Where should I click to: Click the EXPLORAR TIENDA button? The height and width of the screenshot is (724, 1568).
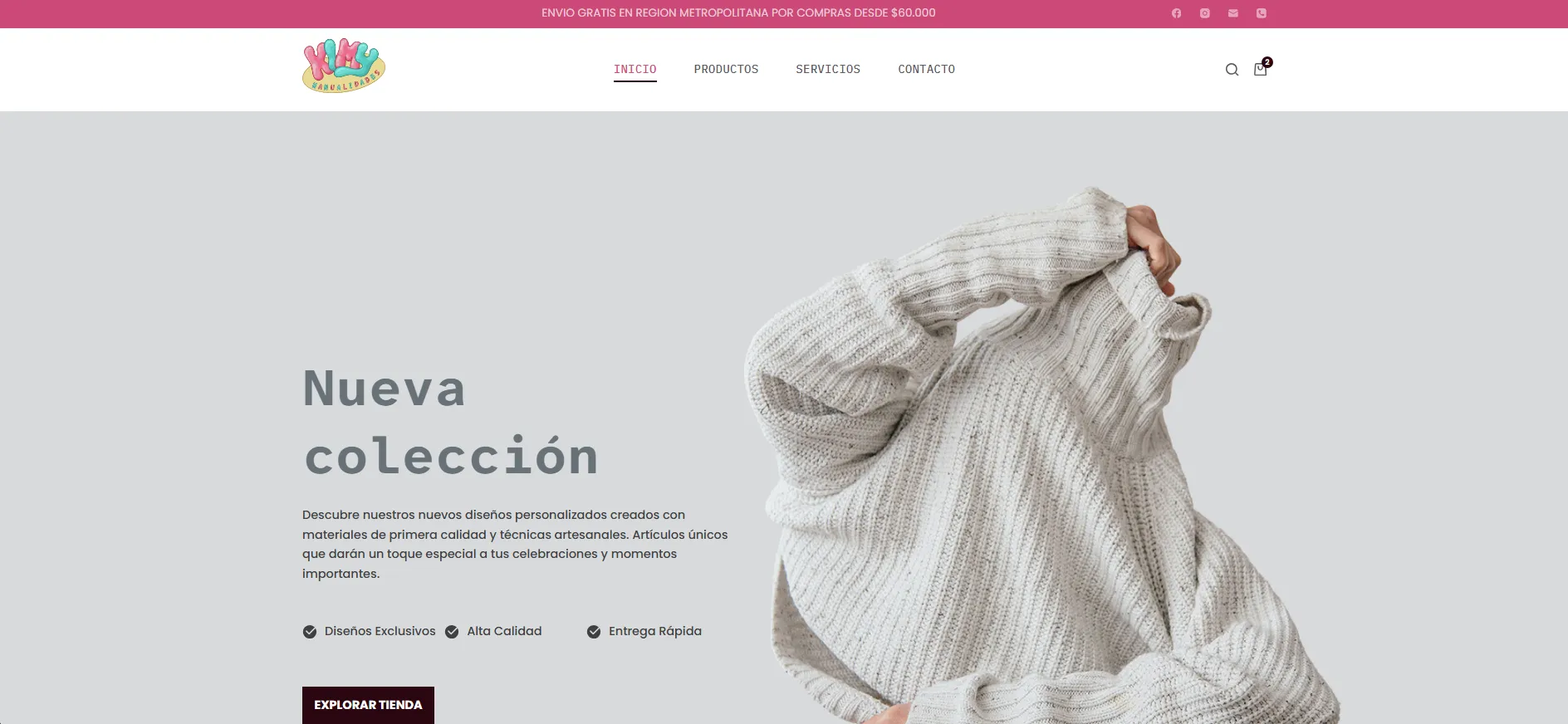pos(368,705)
